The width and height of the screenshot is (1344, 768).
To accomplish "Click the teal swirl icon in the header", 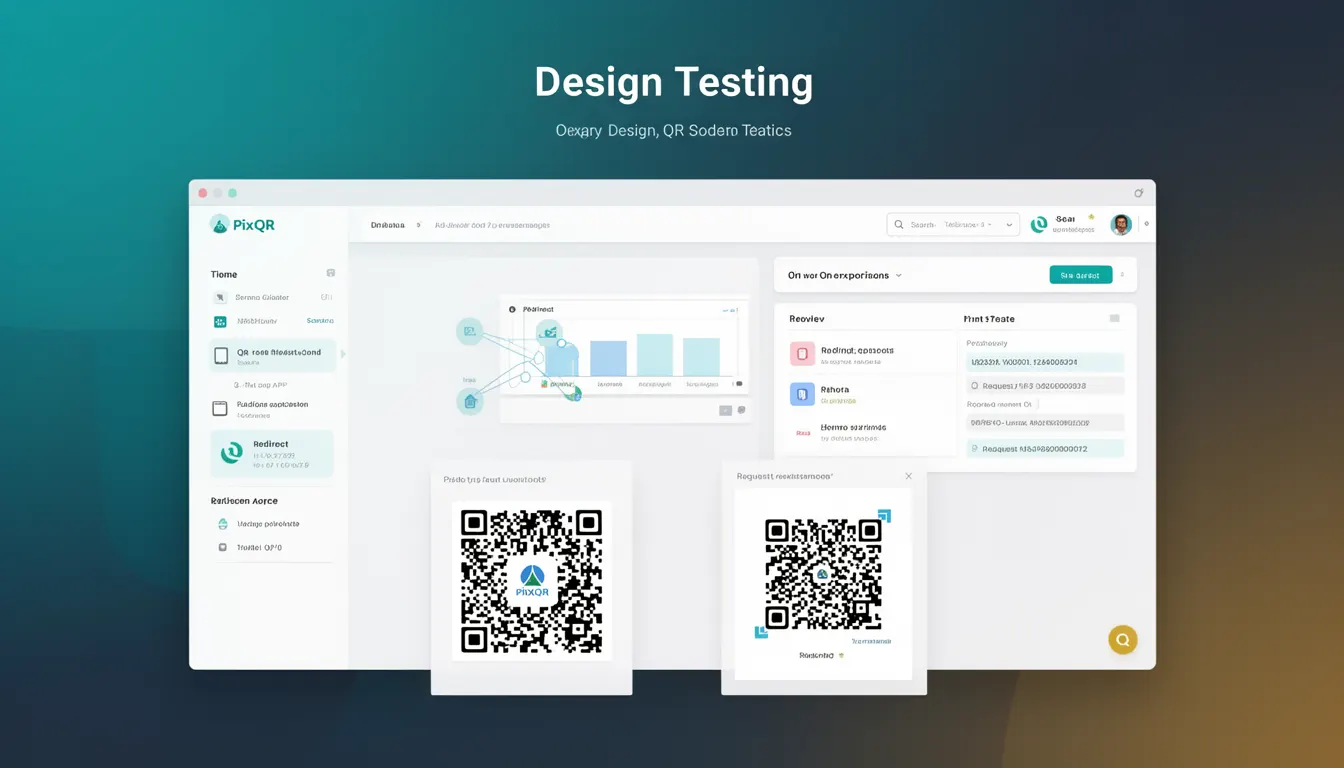I will (1039, 224).
